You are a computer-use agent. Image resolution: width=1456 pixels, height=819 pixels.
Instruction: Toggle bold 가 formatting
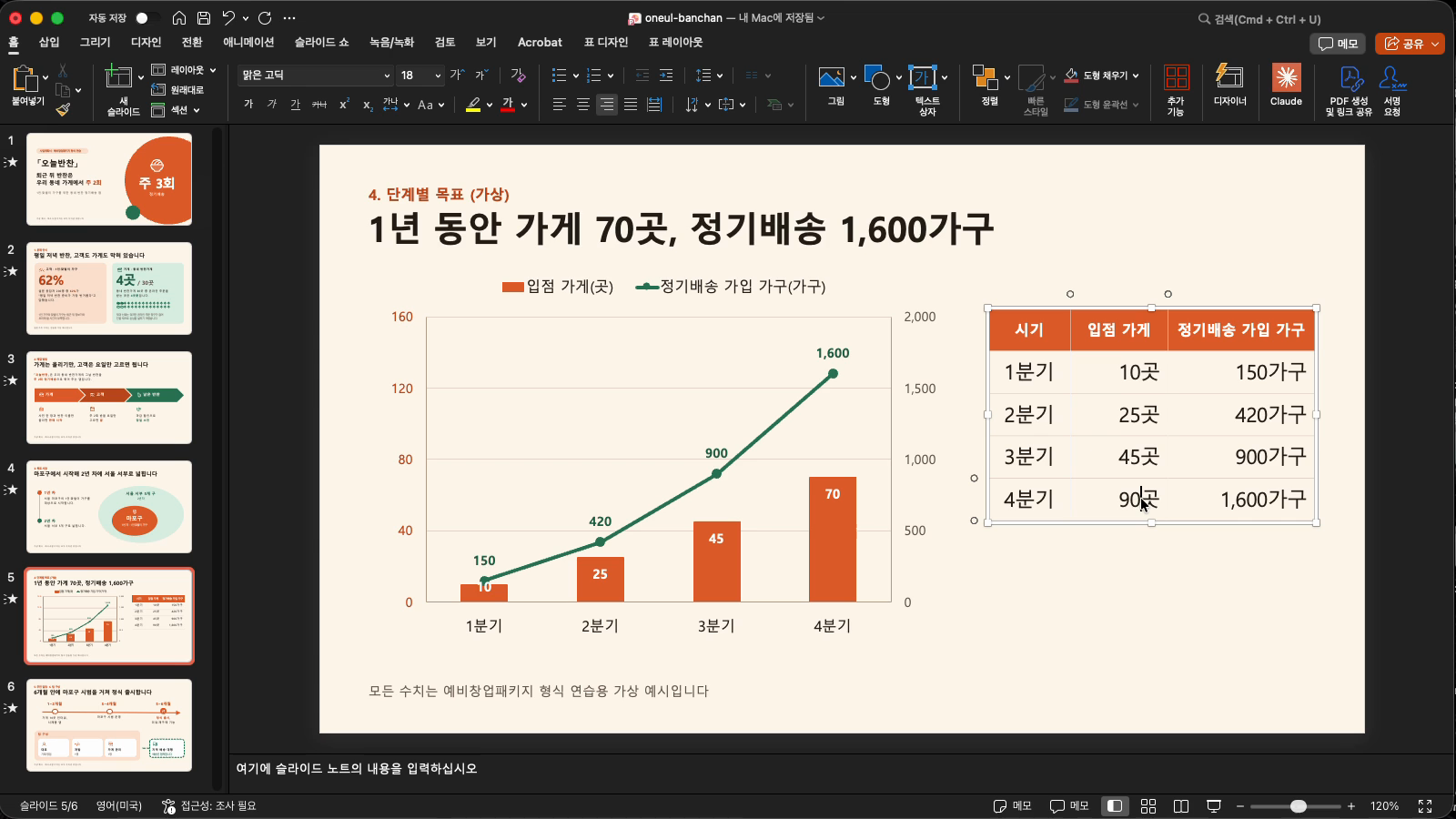[248, 105]
